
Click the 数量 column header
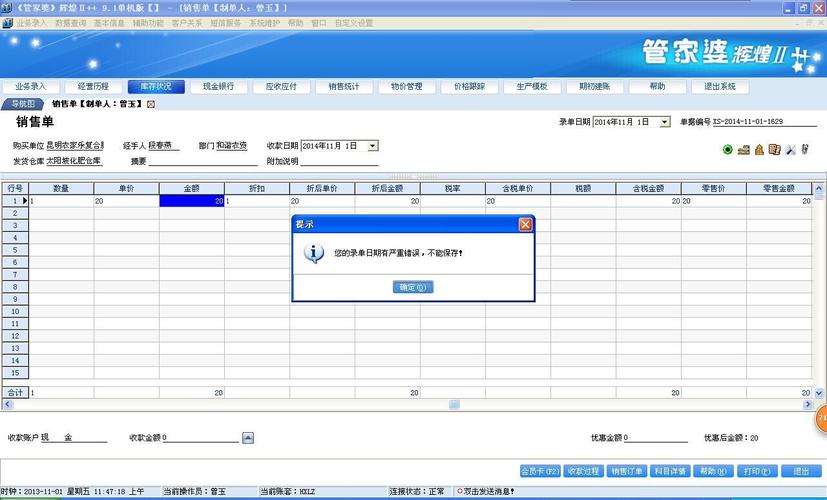[61, 188]
